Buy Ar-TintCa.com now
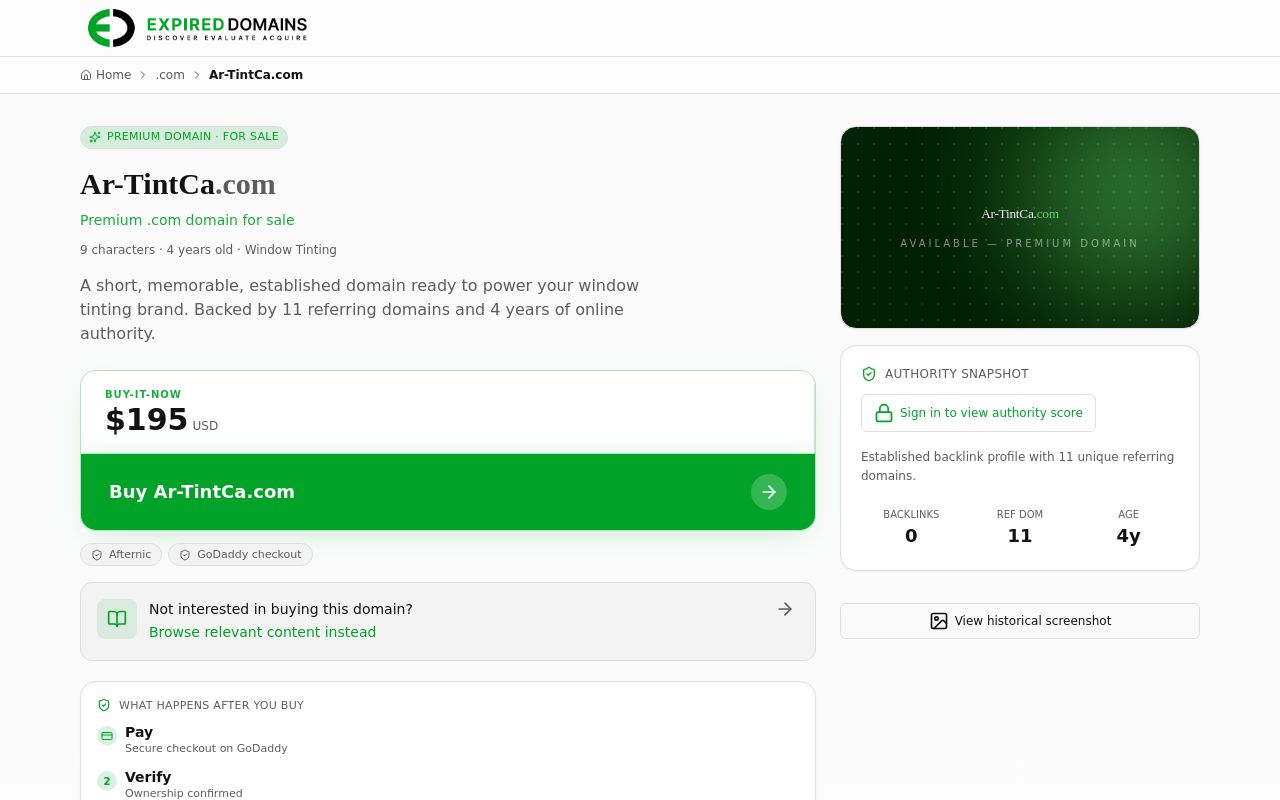Image resolution: width=1280 pixels, height=800 pixels. click(448, 492)
